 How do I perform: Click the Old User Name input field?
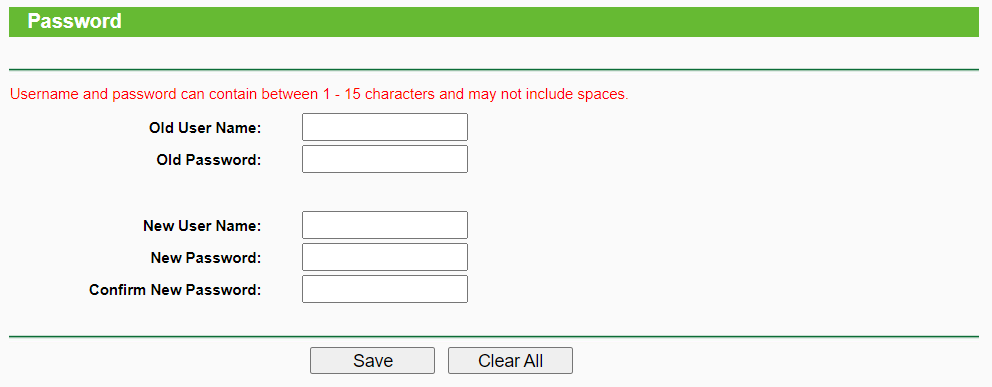[385, 127]
